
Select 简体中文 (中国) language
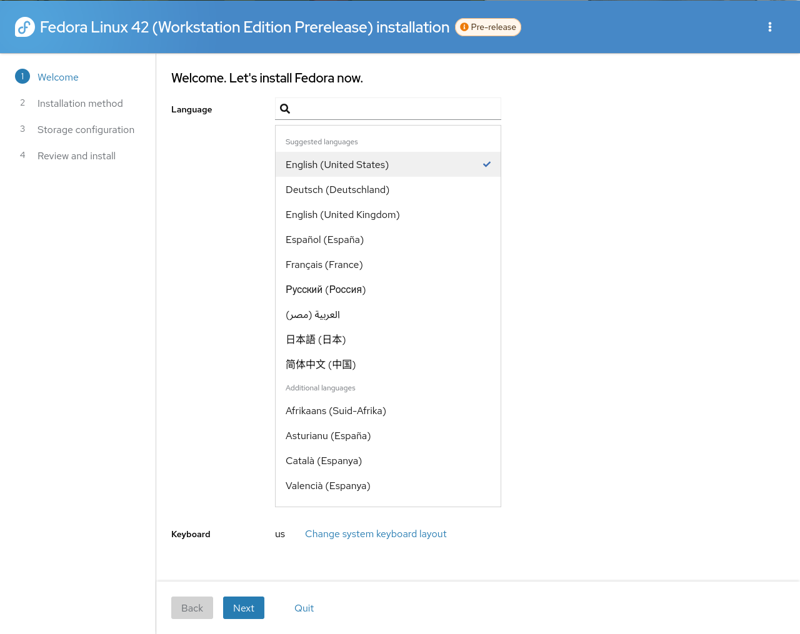click(x=388, y=364)
